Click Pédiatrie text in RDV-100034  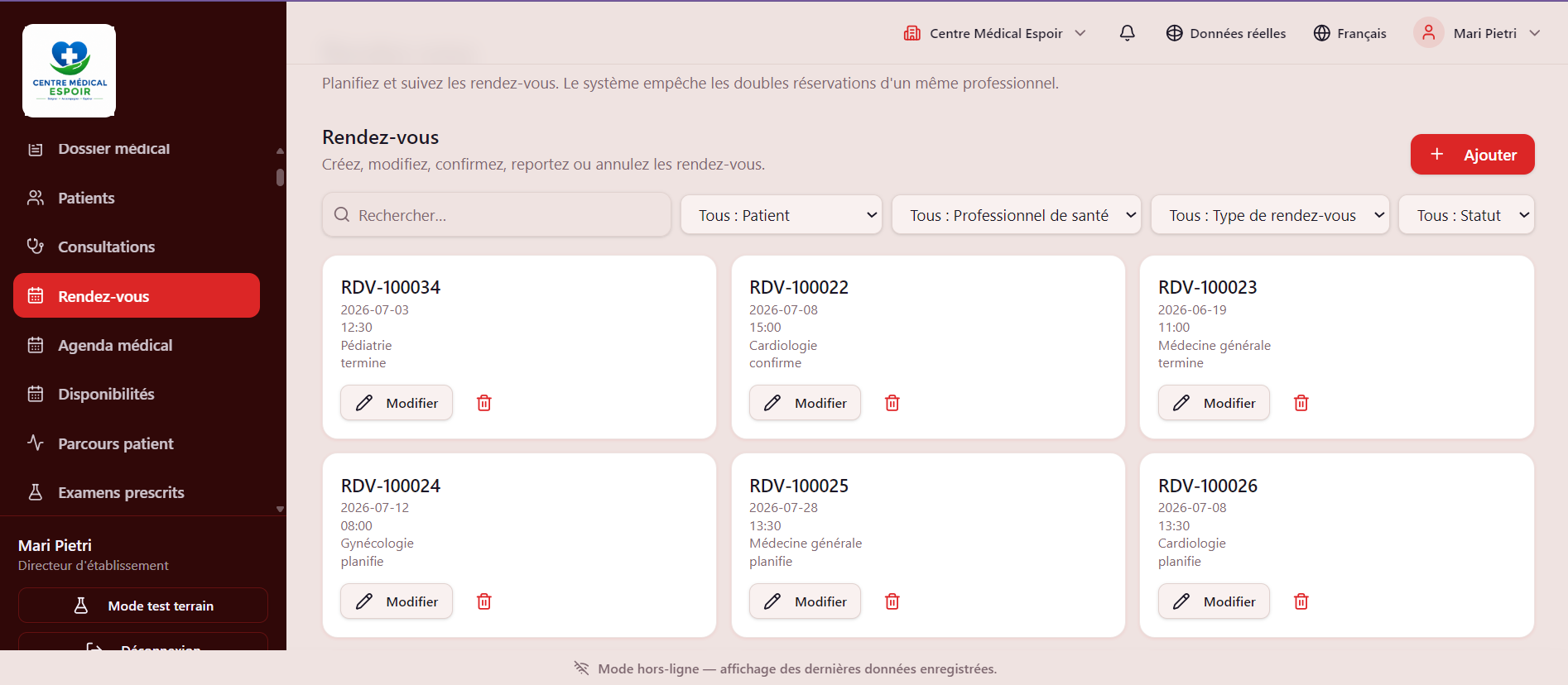367,345
